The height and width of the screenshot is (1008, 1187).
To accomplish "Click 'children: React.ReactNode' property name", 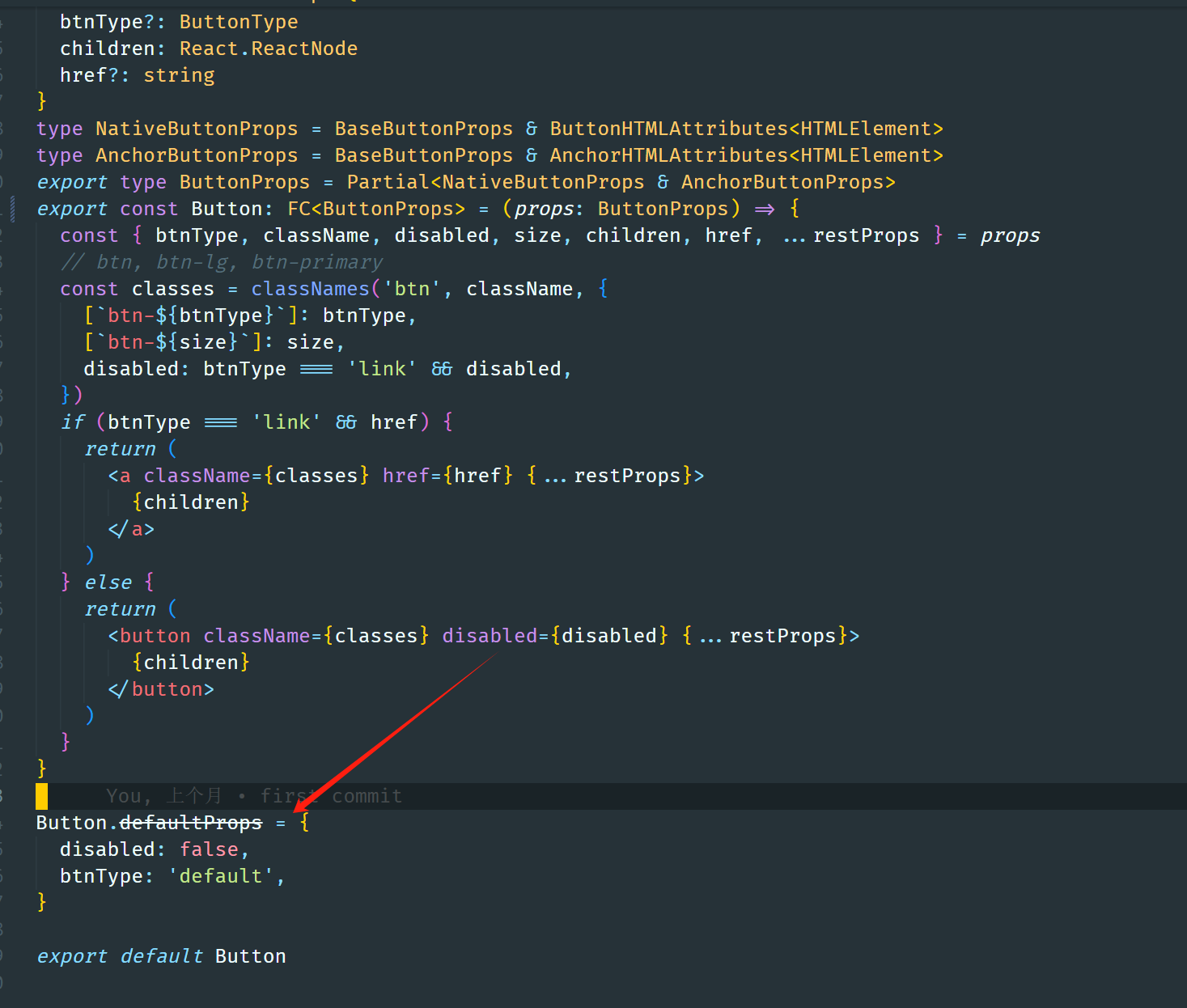I will (108, 49).
